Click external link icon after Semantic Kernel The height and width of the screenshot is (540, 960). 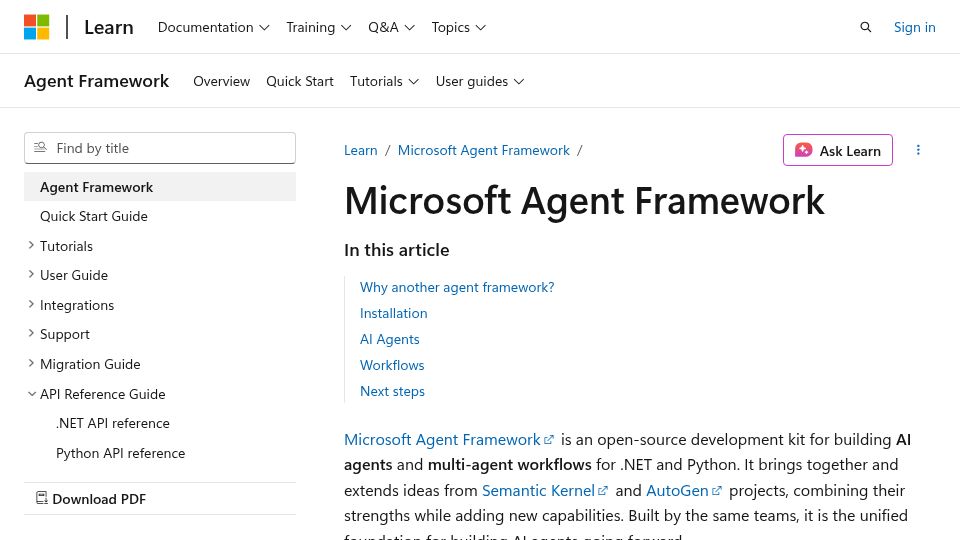pos(602,491)
